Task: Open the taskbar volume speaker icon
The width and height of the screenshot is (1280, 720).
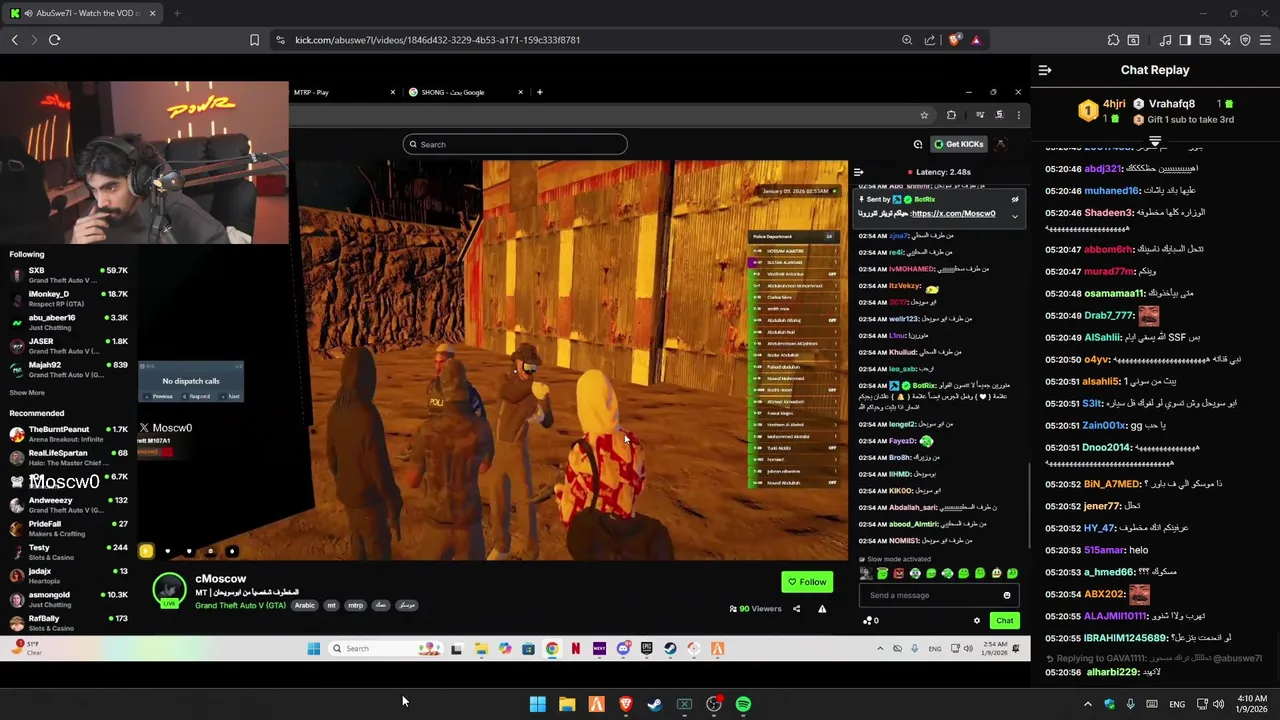Action: click(1218, 704)
